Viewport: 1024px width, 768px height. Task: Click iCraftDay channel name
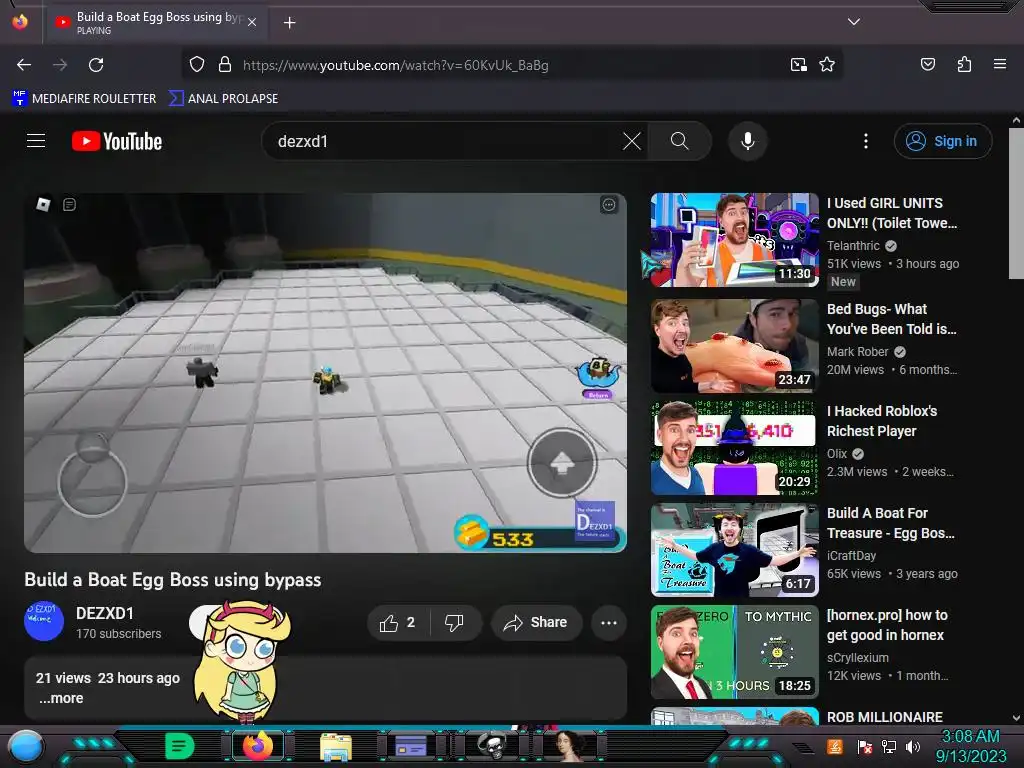pos(852,555)
